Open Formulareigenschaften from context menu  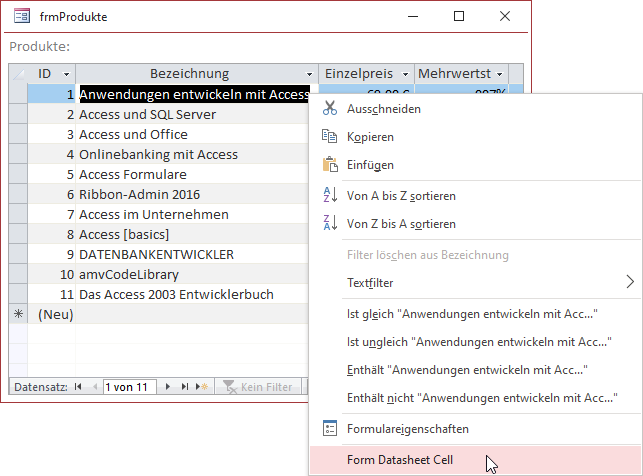[476, 428]
